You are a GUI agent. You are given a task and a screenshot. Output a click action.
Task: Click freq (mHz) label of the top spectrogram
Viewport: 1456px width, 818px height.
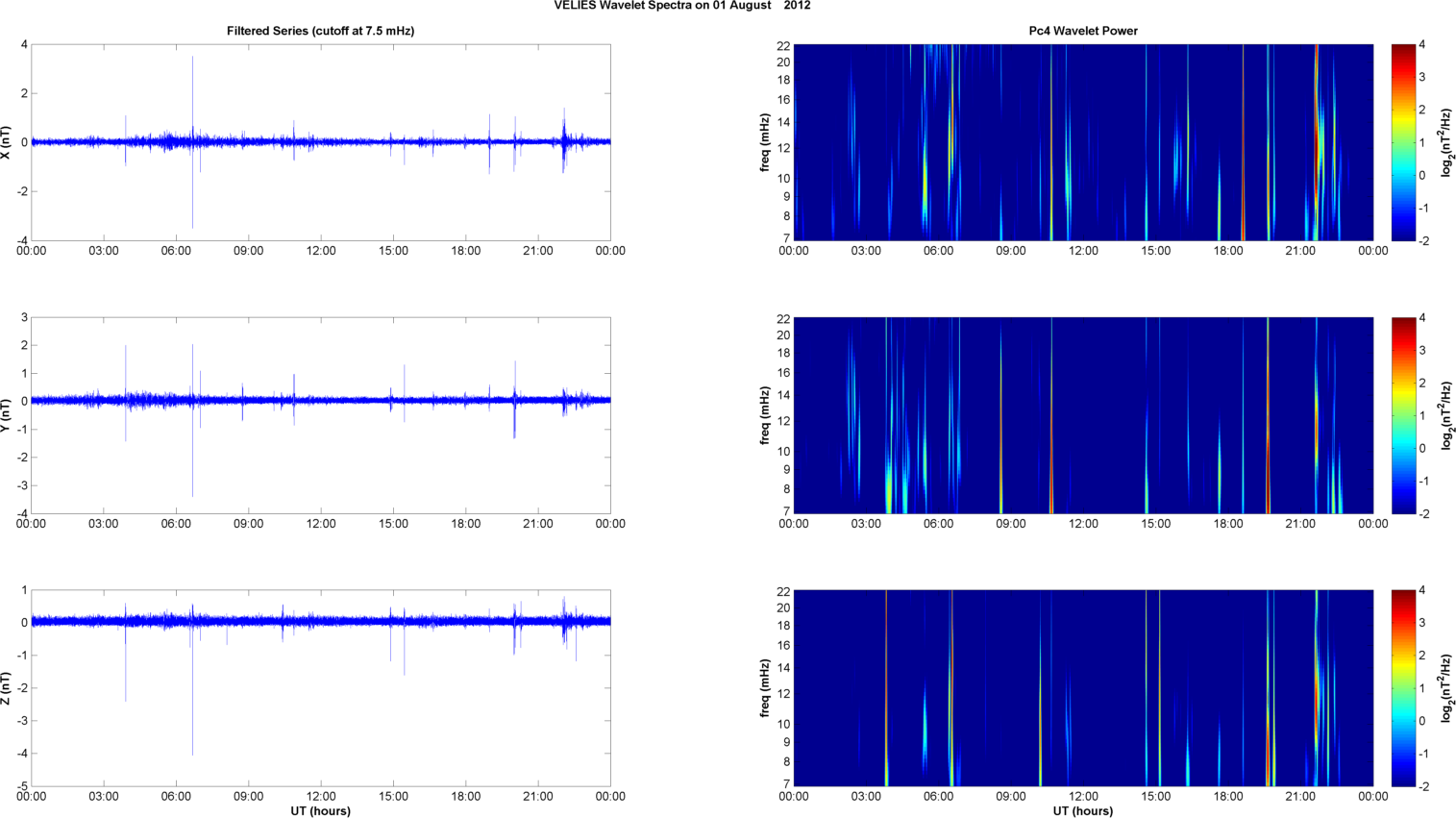[766, 142]
